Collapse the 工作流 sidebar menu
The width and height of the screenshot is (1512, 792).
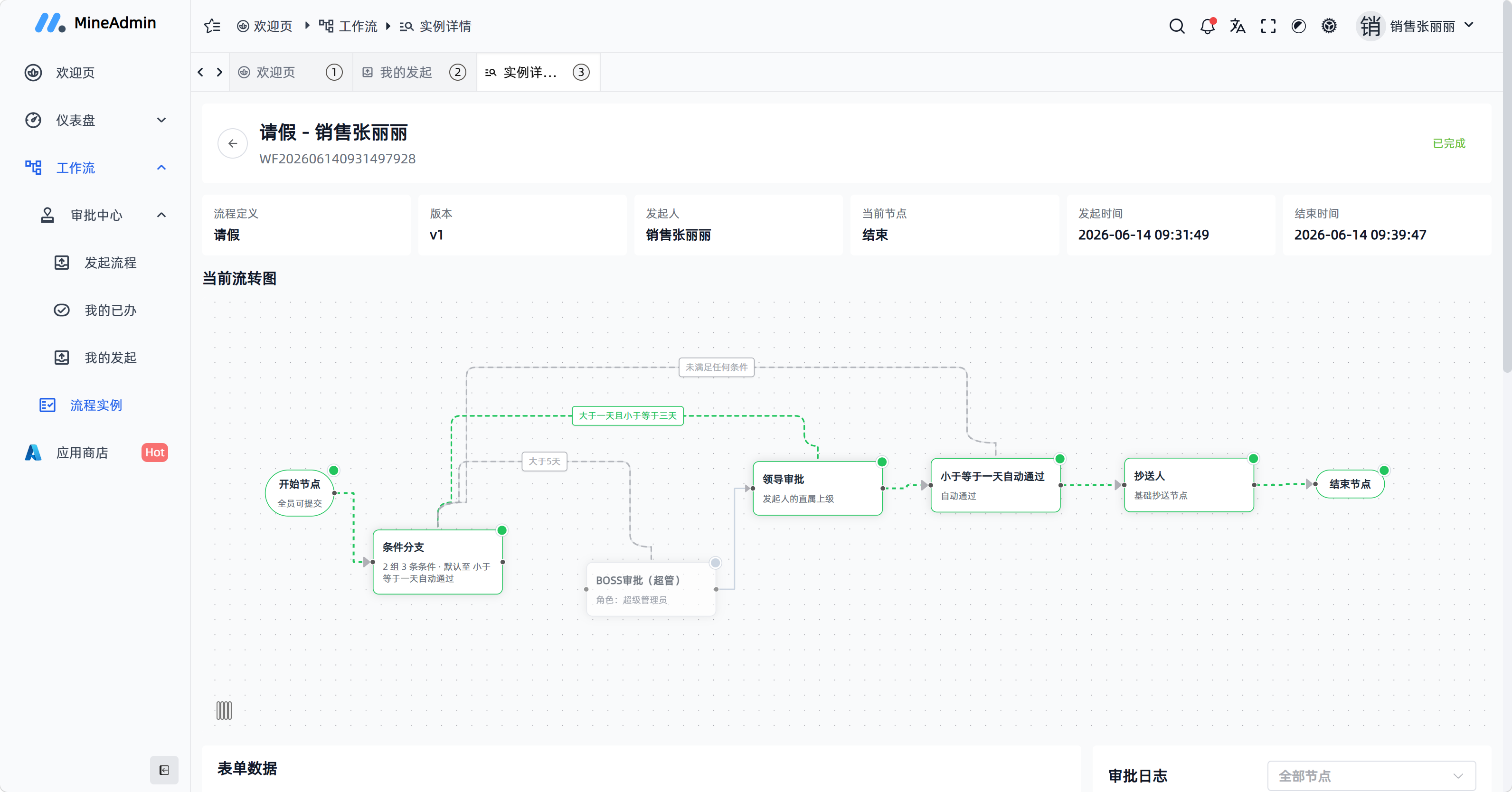[x=95, y=168]
